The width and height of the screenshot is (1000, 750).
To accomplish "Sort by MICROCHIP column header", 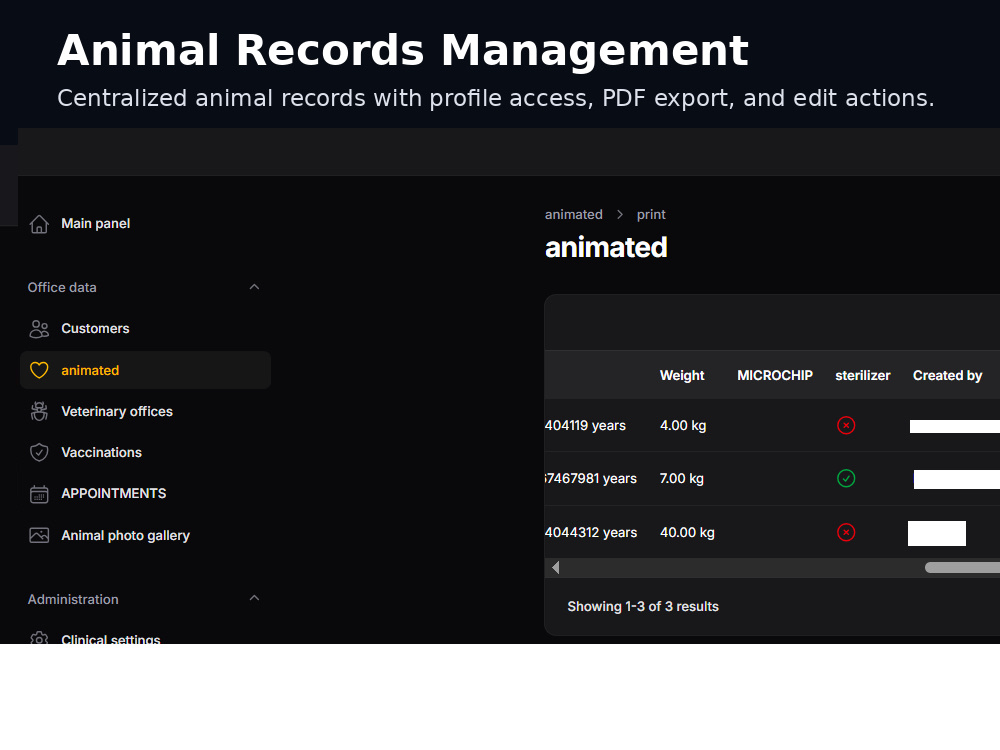I will (x=775, y=376).
